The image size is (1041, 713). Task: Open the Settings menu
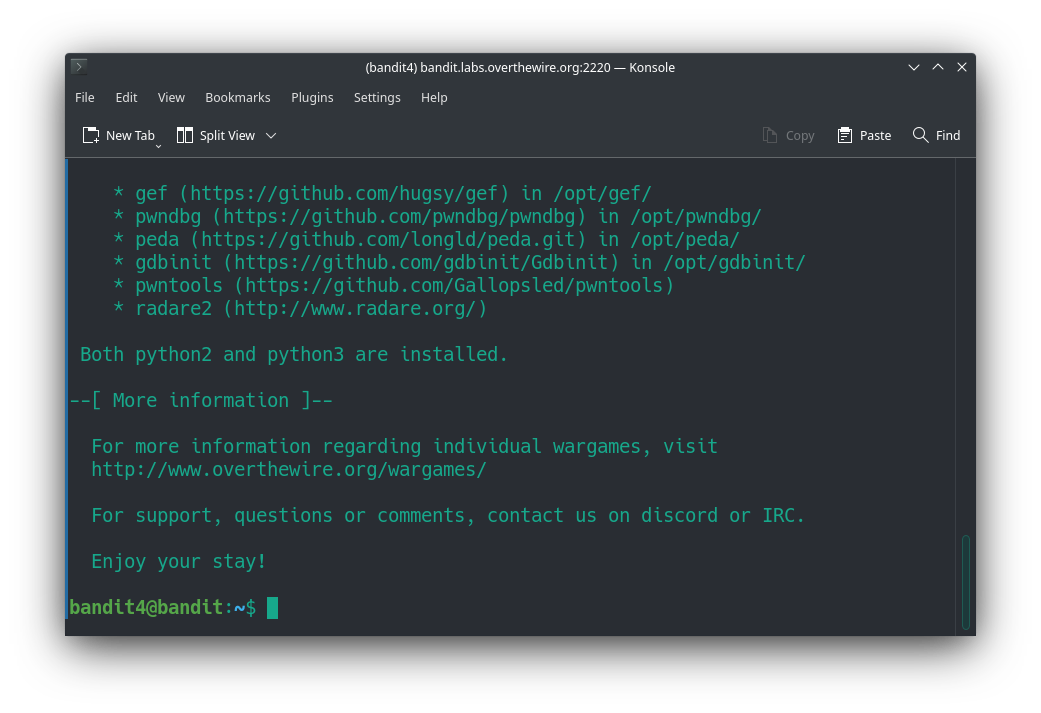377,97
